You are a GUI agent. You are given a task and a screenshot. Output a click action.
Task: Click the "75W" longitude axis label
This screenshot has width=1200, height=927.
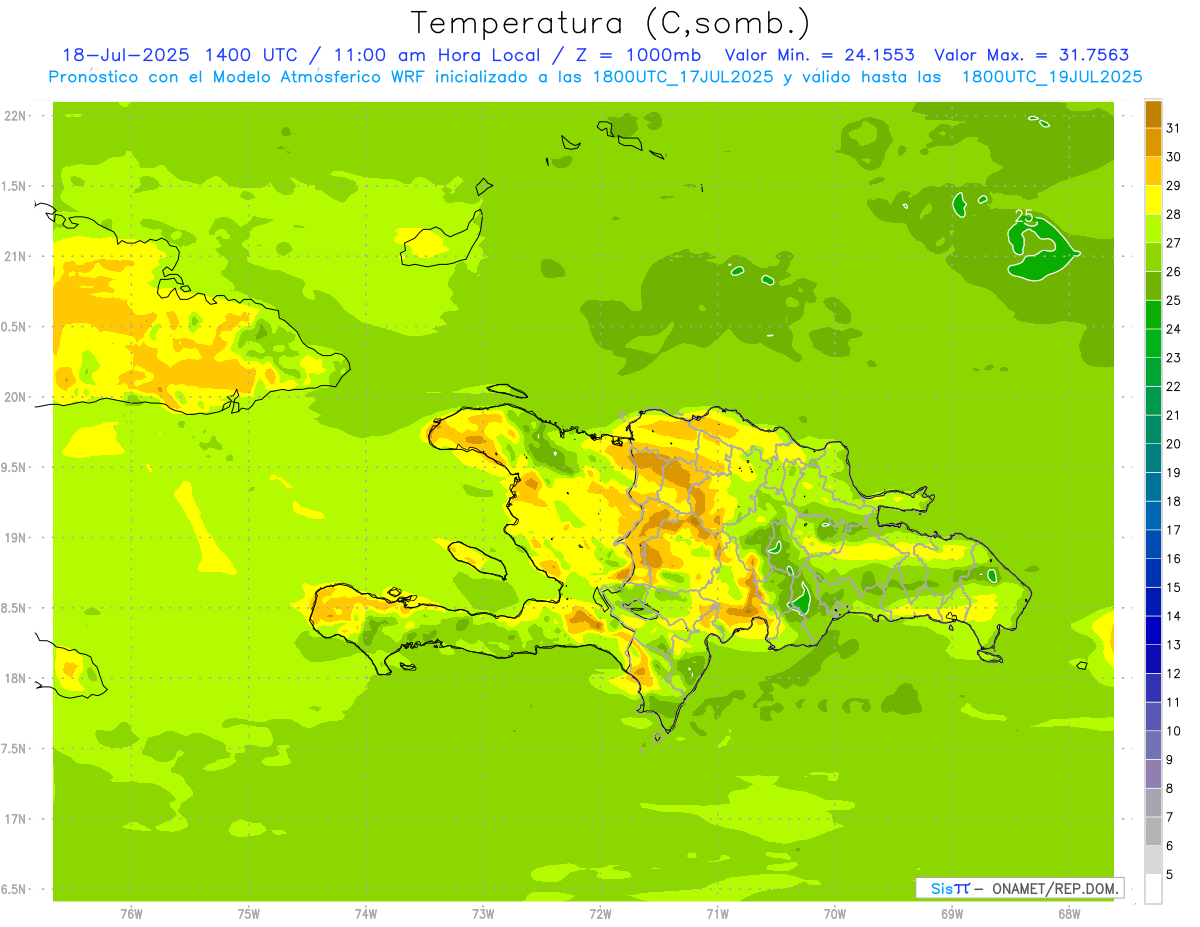tap(249, 914)
